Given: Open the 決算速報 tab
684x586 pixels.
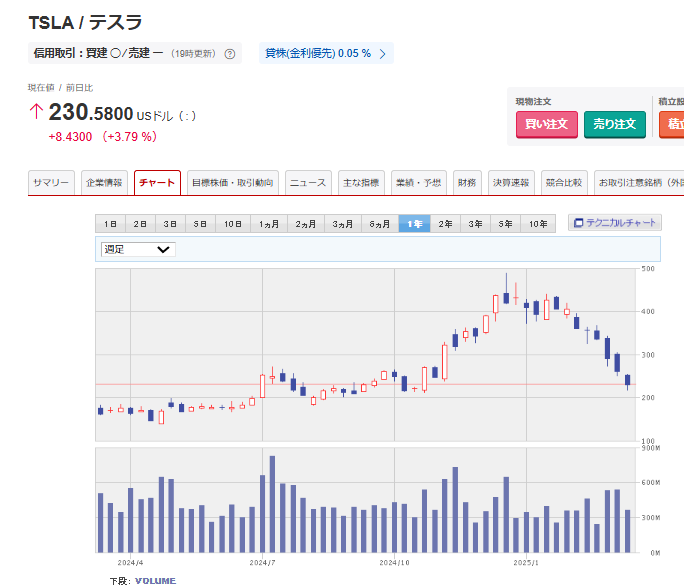Looking at the screenshot, I should coord(511,182).
